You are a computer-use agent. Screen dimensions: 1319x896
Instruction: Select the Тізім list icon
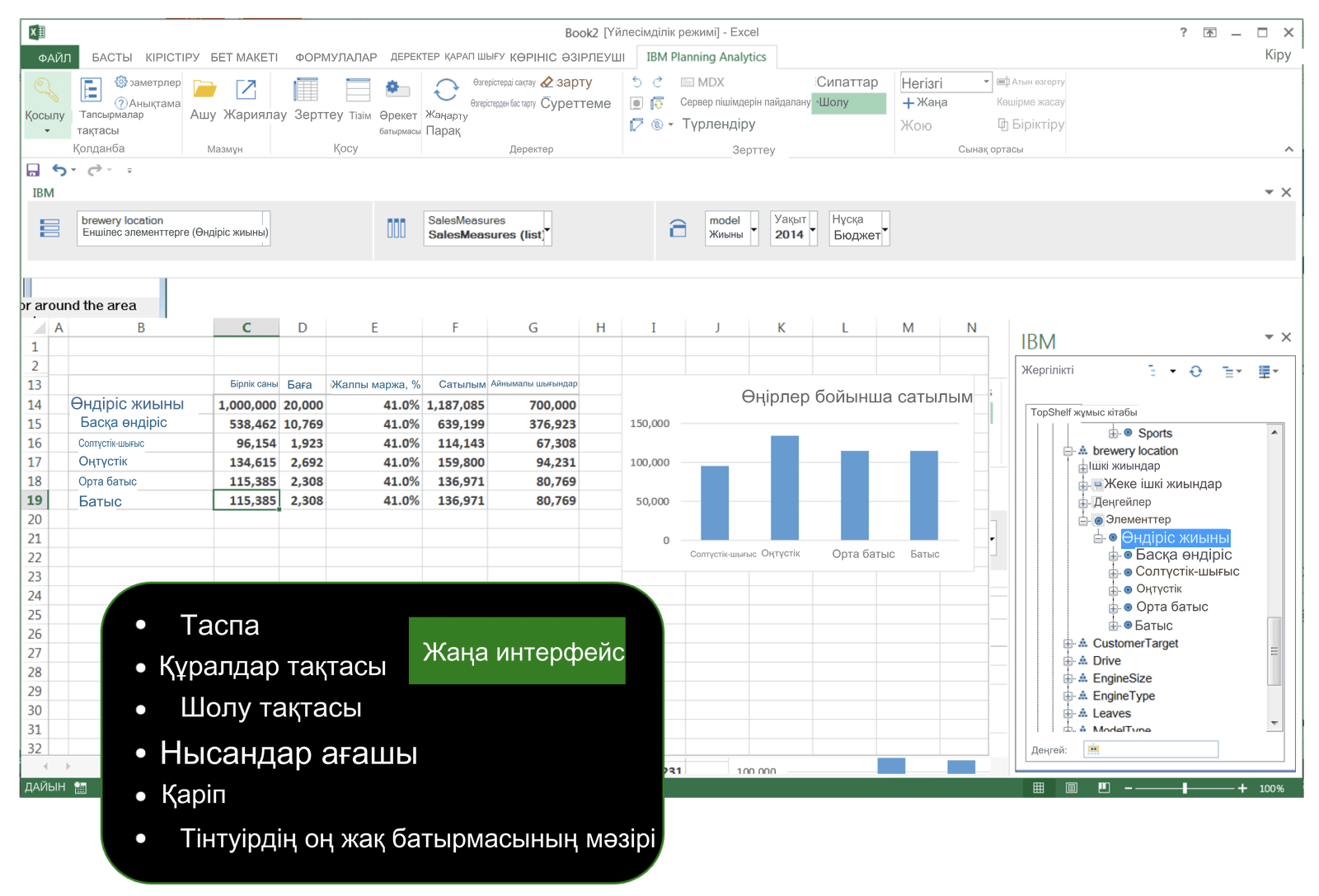tap(358, 90)
